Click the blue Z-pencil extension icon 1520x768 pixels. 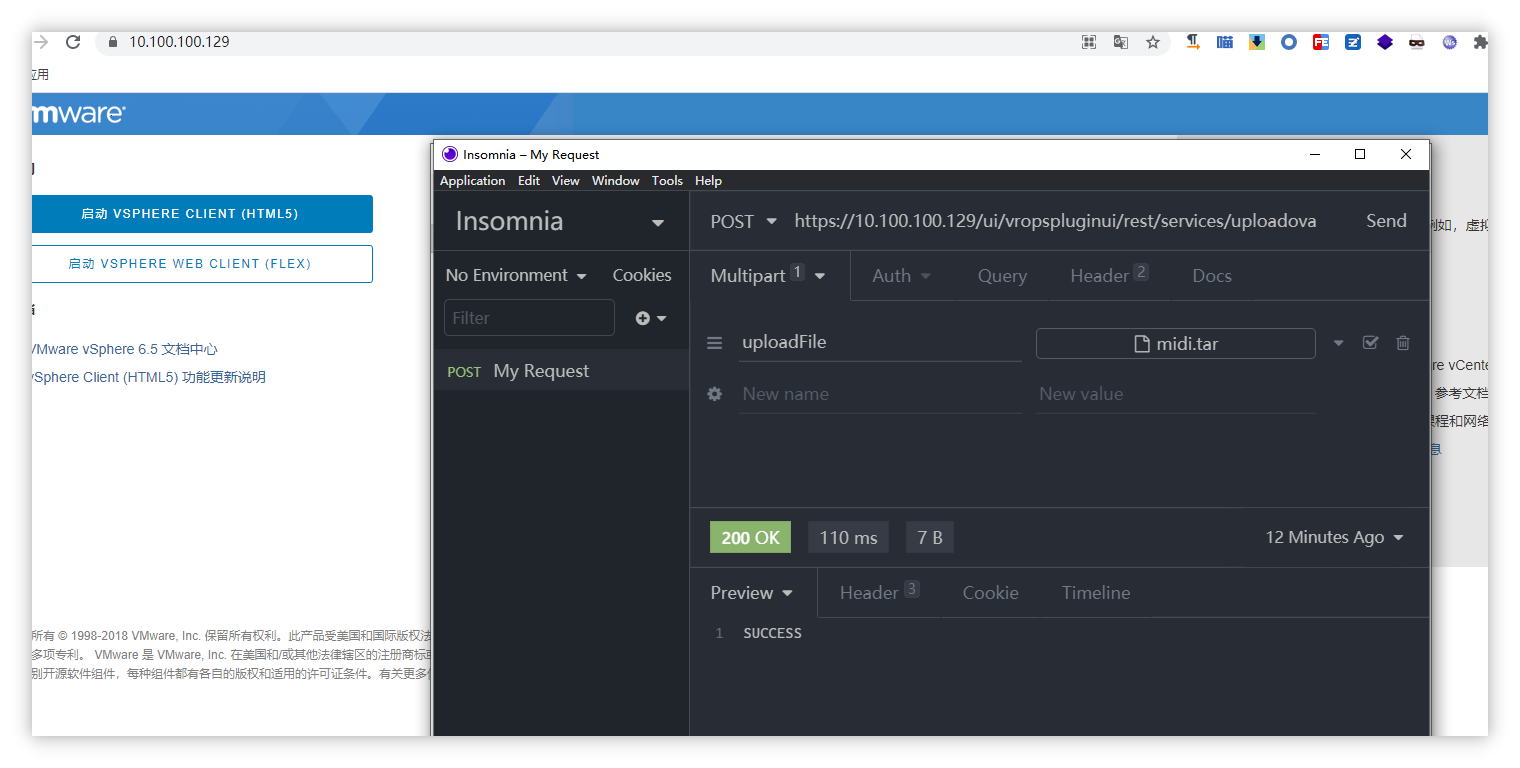point(1353,42)
